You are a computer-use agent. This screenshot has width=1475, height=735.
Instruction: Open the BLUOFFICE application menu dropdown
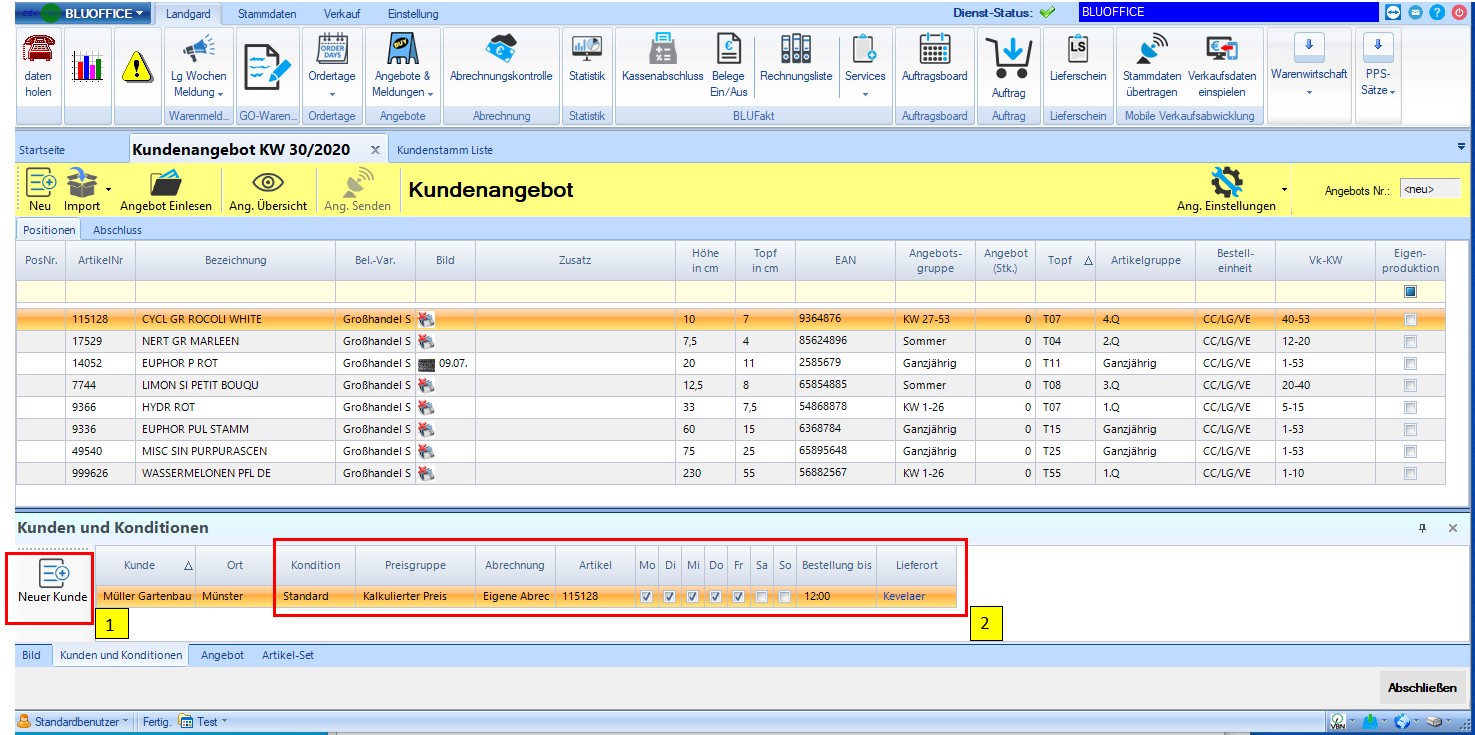tap(138, 13)
